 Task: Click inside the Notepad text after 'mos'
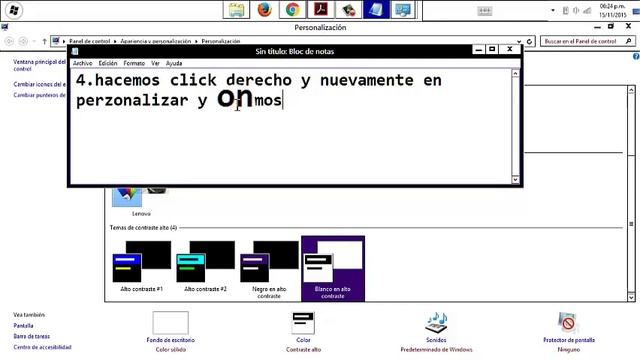tap(283, 100)
